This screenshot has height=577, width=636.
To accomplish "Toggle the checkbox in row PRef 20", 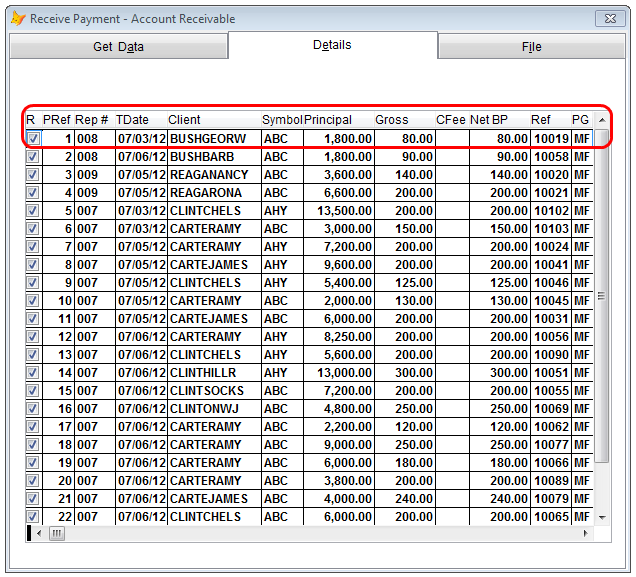I will (x=33, y=480).
